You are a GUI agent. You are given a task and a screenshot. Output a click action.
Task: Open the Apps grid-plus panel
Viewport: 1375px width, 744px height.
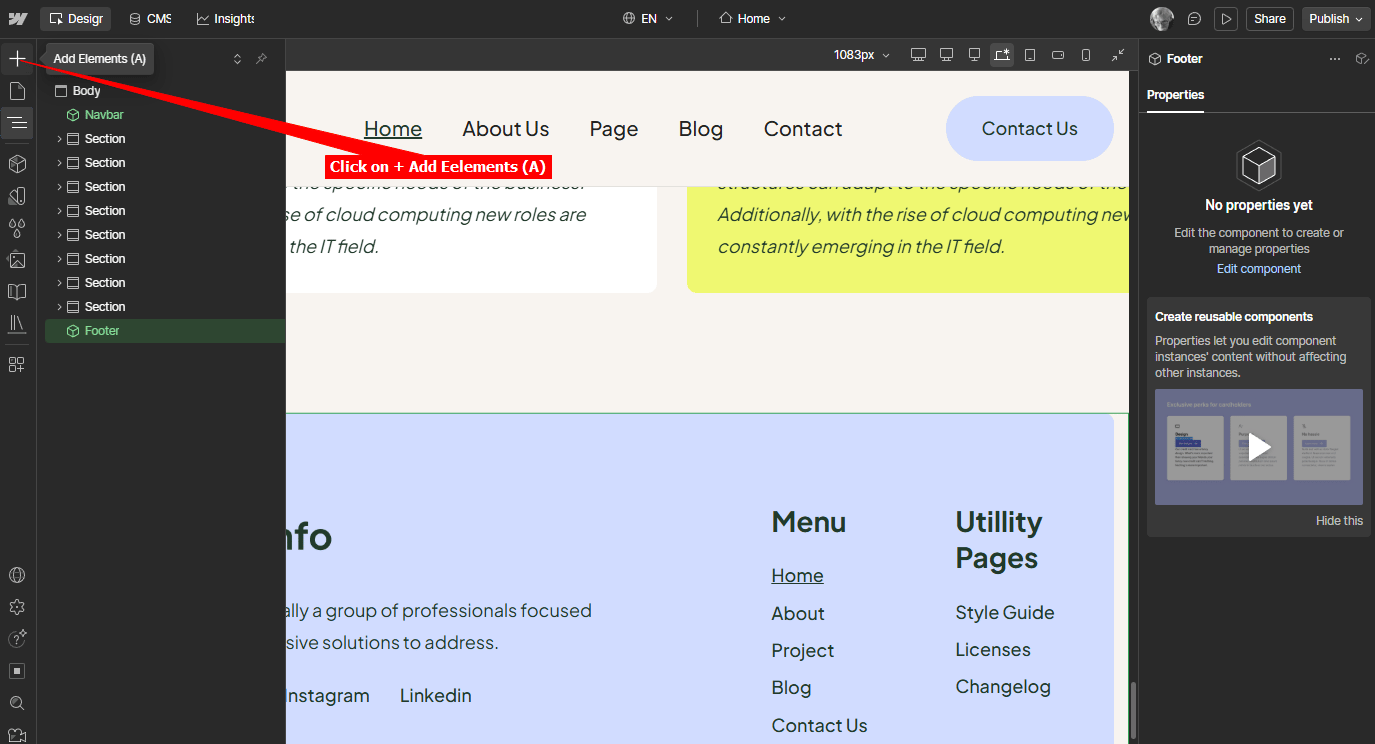17,365
